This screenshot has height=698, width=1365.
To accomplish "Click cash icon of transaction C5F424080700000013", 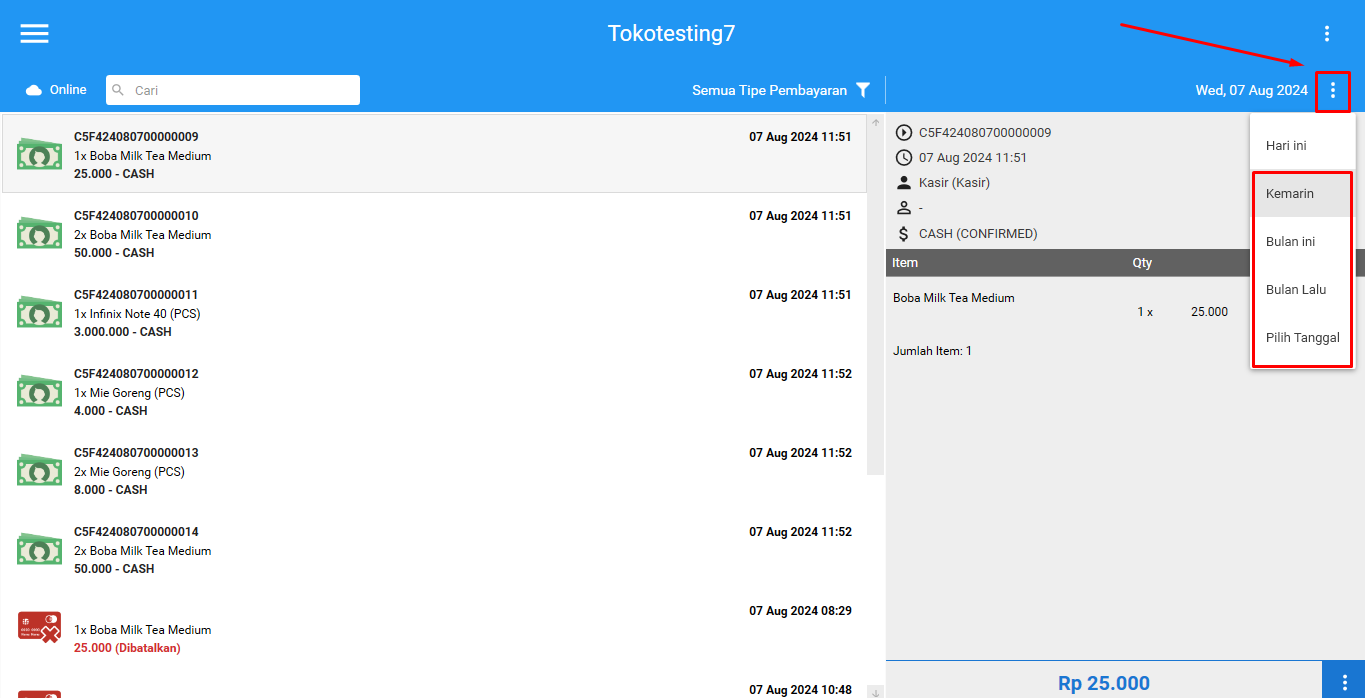I will [39, 470].
